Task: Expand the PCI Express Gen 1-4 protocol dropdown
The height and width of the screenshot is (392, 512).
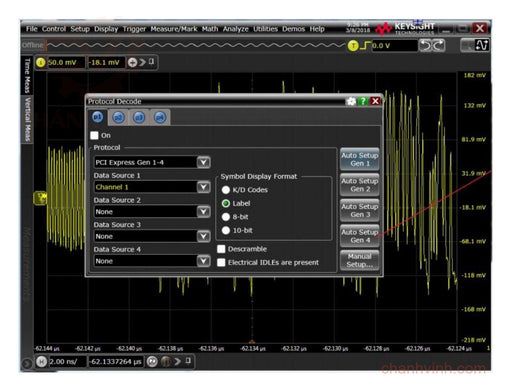Action: 203,162
